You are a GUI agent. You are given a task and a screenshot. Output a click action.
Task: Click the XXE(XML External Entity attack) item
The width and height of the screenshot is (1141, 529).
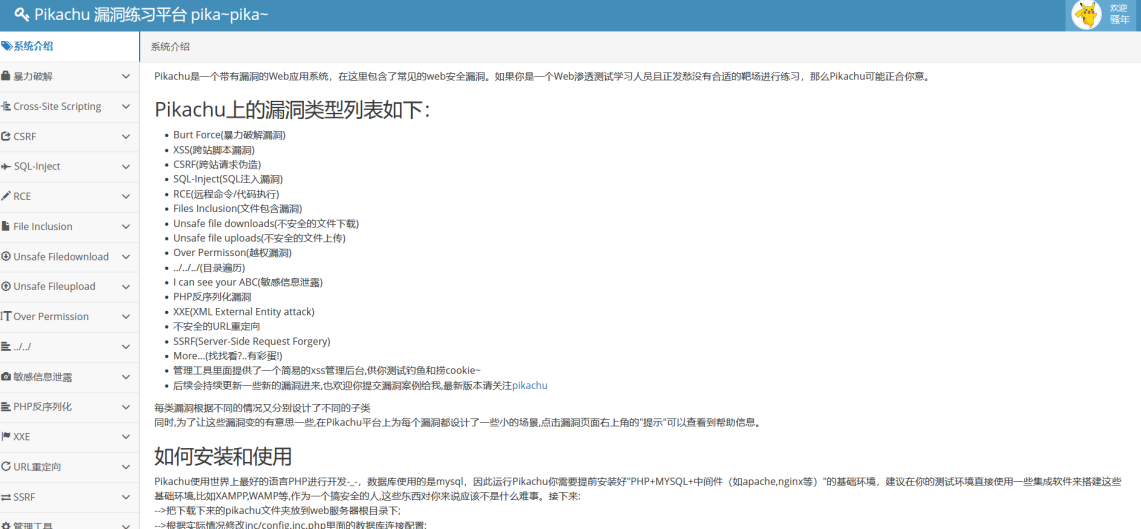[x=244, y=311]
